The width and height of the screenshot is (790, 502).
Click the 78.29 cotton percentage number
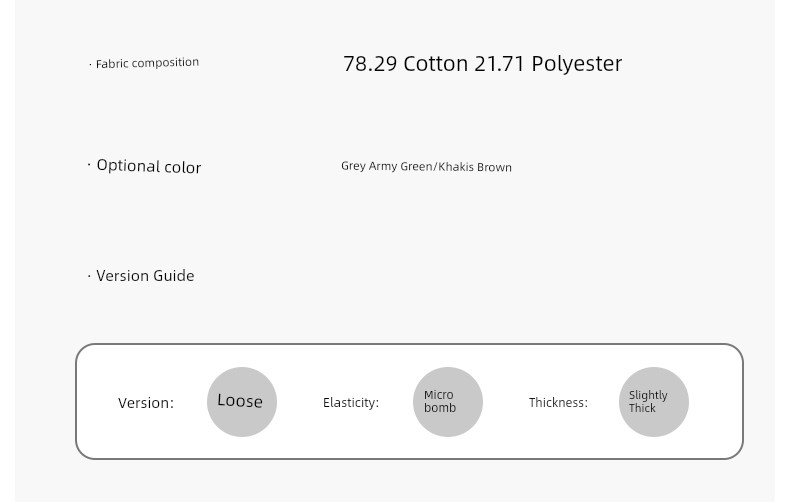pyautogui.click(x=370, y=64)
